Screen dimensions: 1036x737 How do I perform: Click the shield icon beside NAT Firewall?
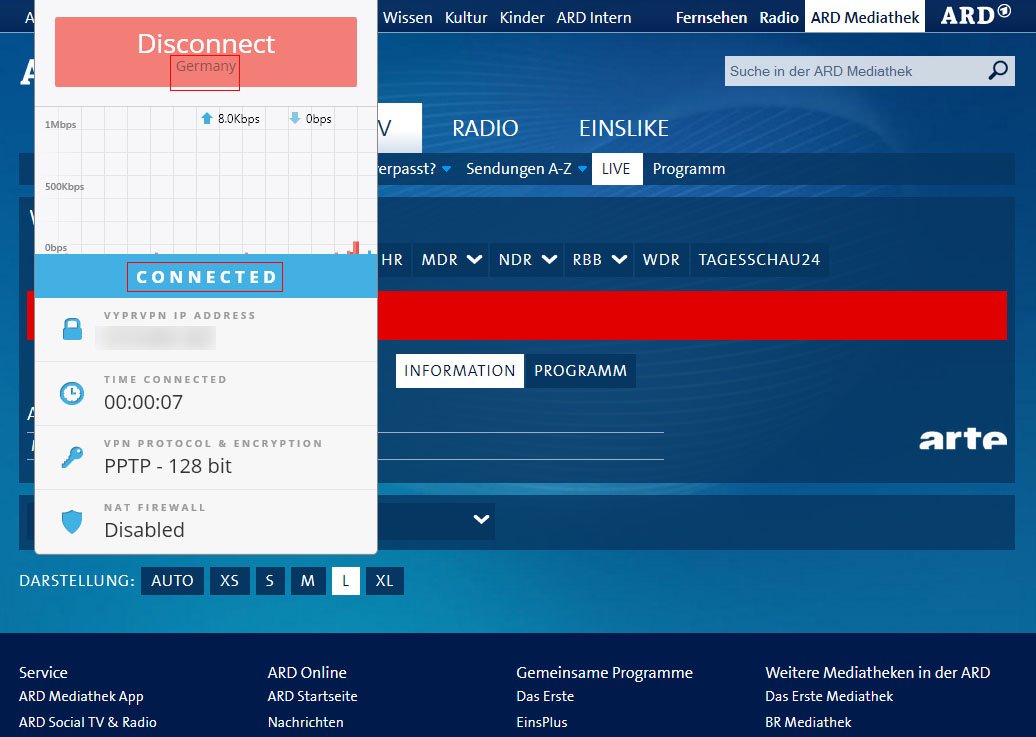tap(72, 522)
